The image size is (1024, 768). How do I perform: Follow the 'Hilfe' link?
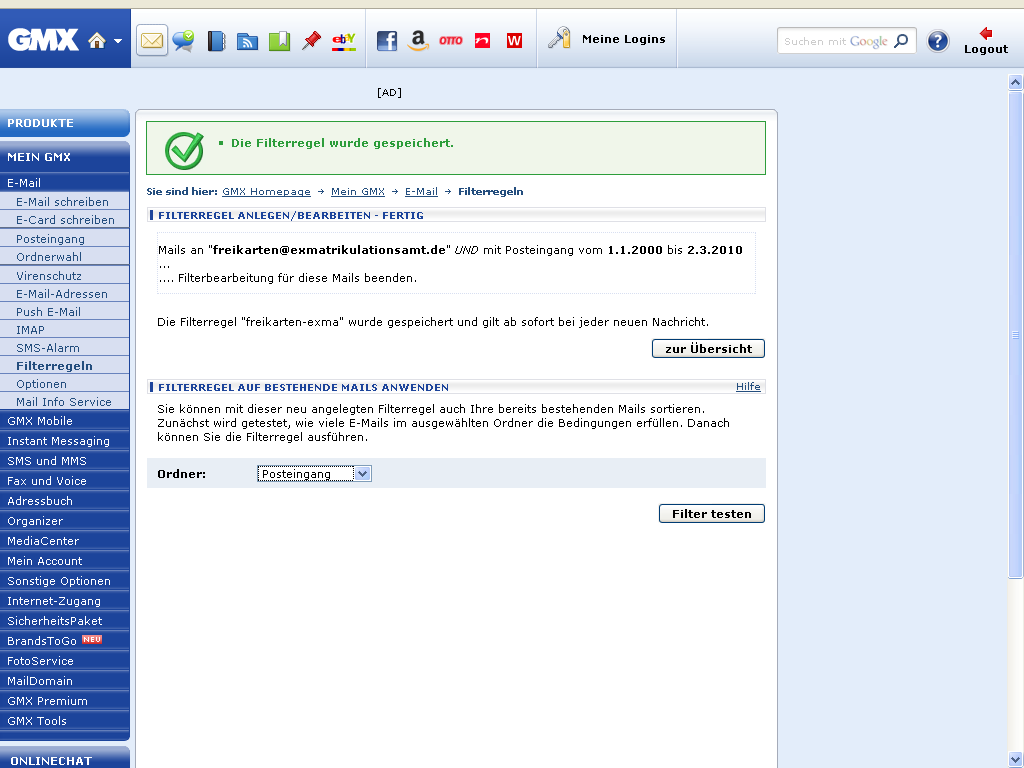click(x=748, y=387)
